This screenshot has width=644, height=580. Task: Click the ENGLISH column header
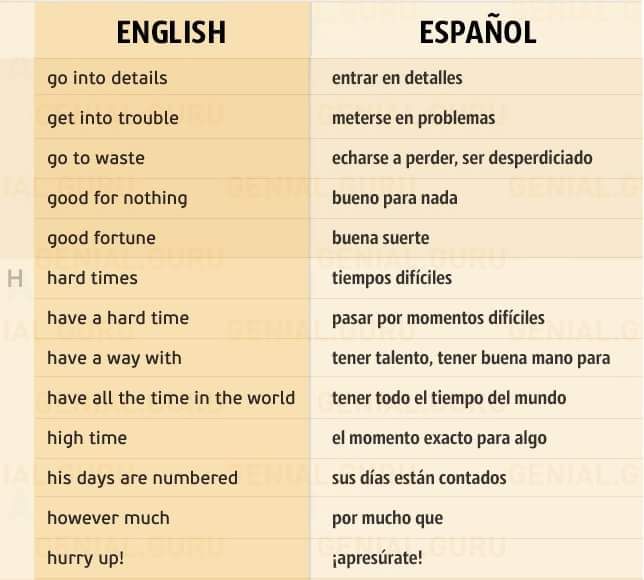pos(171,32)
